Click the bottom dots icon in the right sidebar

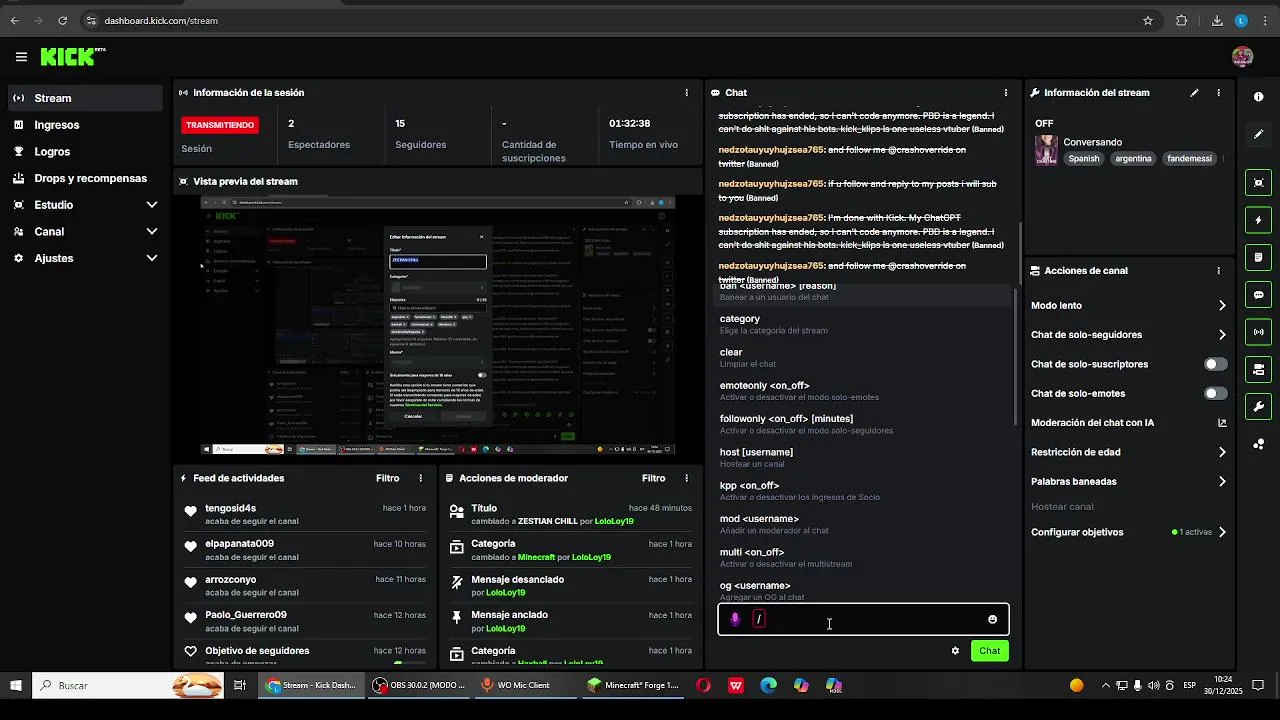tap(1258, 444)
